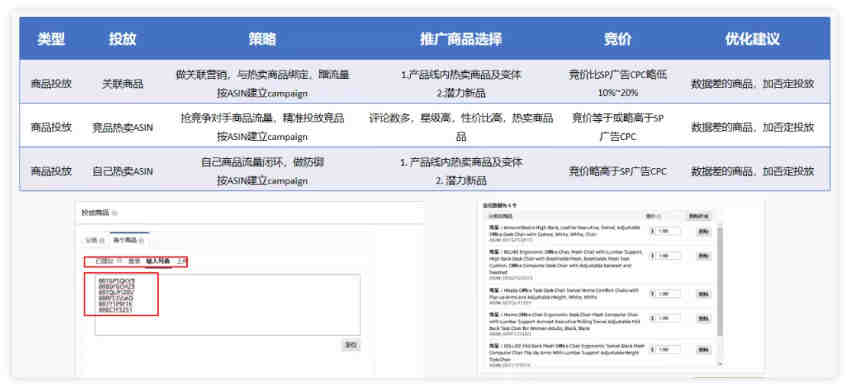Screen dimensions: 849x390
Task: Click strategy text 自己商品流量闭环，做防御
Action: [263, 162]
